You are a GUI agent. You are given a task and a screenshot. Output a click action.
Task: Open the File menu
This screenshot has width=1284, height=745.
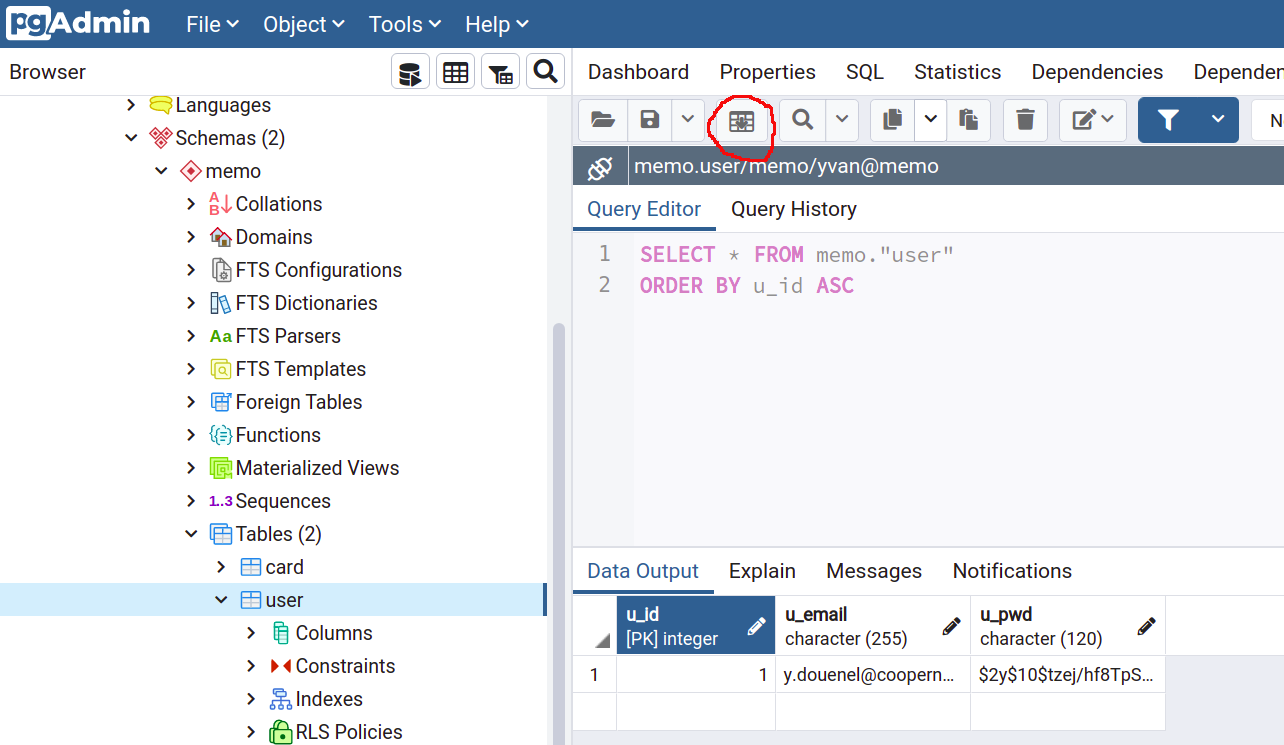point(213,24)
